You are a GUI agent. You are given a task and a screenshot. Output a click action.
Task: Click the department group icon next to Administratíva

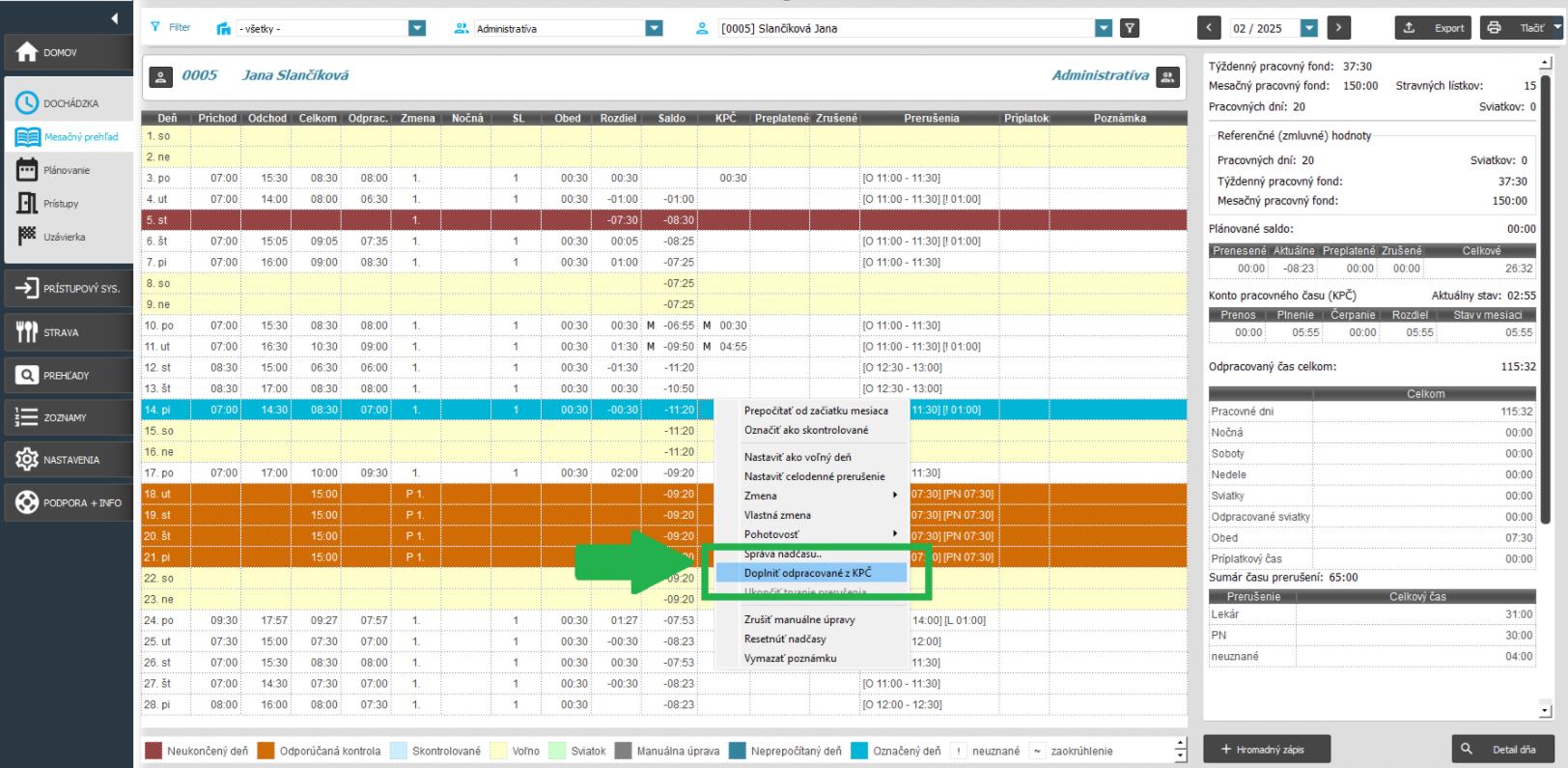(1168, 76)
